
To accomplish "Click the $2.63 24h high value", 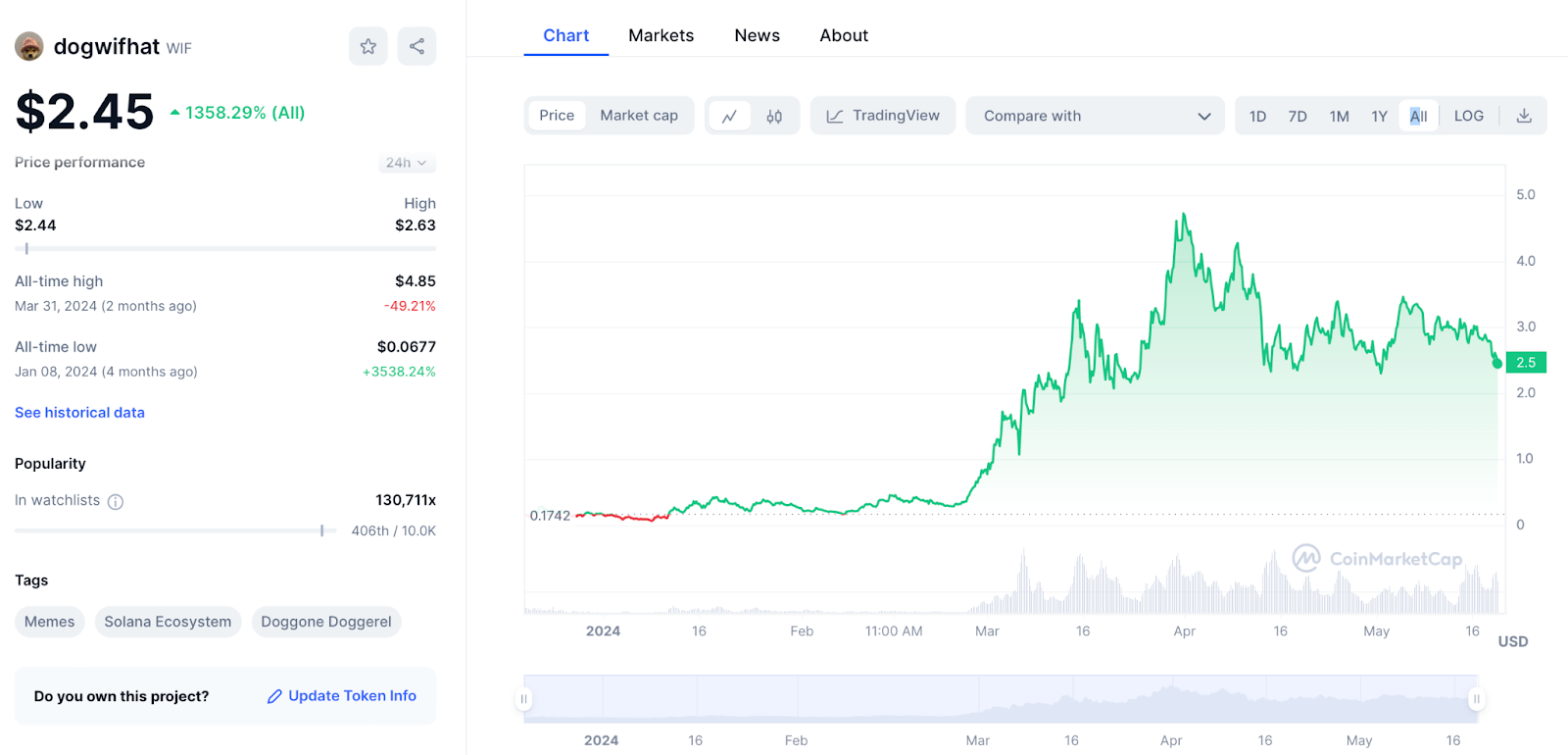I will [x=416, y=226].
